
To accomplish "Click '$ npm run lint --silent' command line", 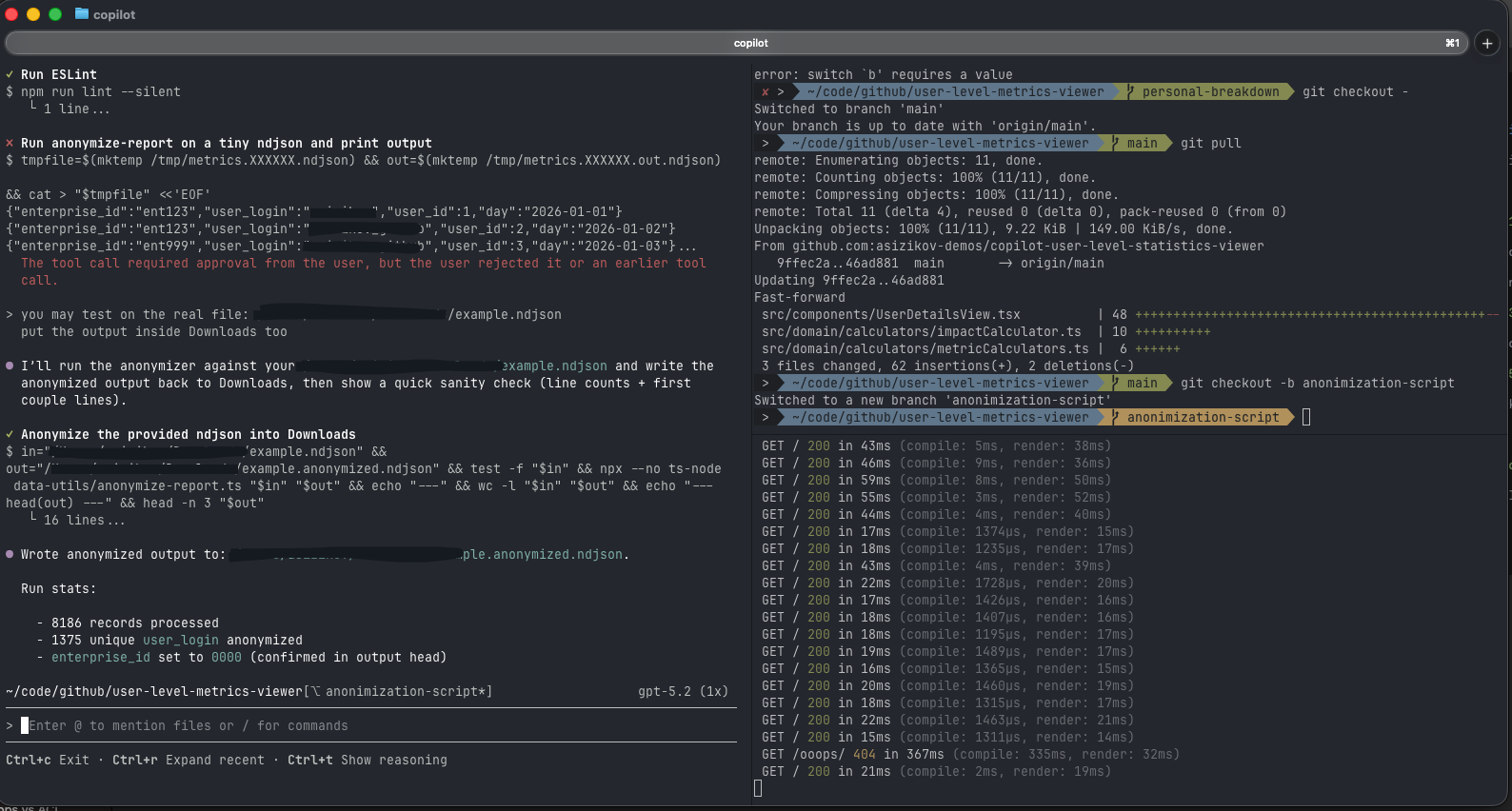I will pos(93,91).
